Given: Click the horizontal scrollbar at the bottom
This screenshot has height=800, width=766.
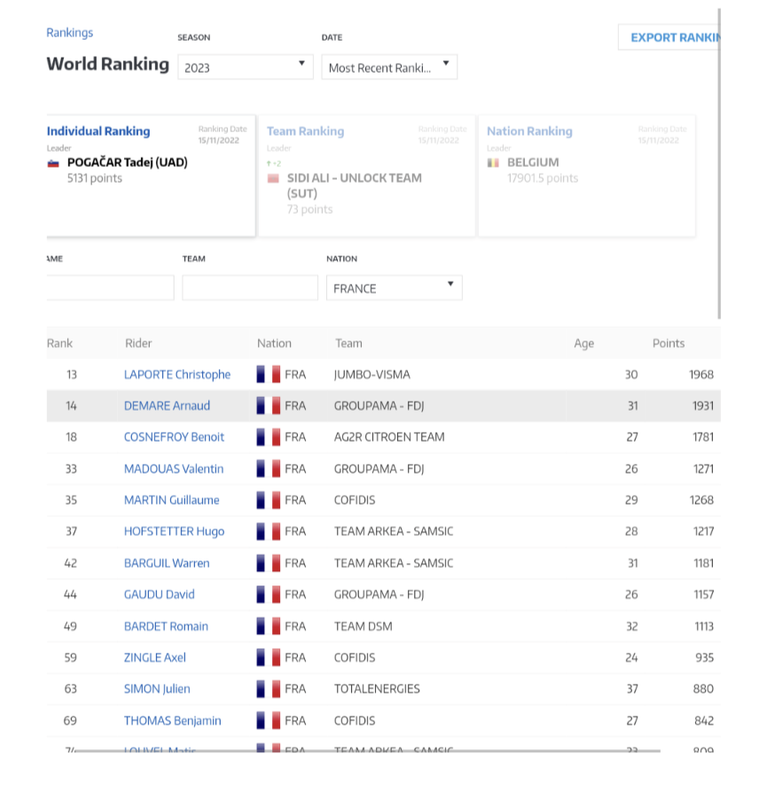Looking at the screenshot, I should tap(367, 751).
